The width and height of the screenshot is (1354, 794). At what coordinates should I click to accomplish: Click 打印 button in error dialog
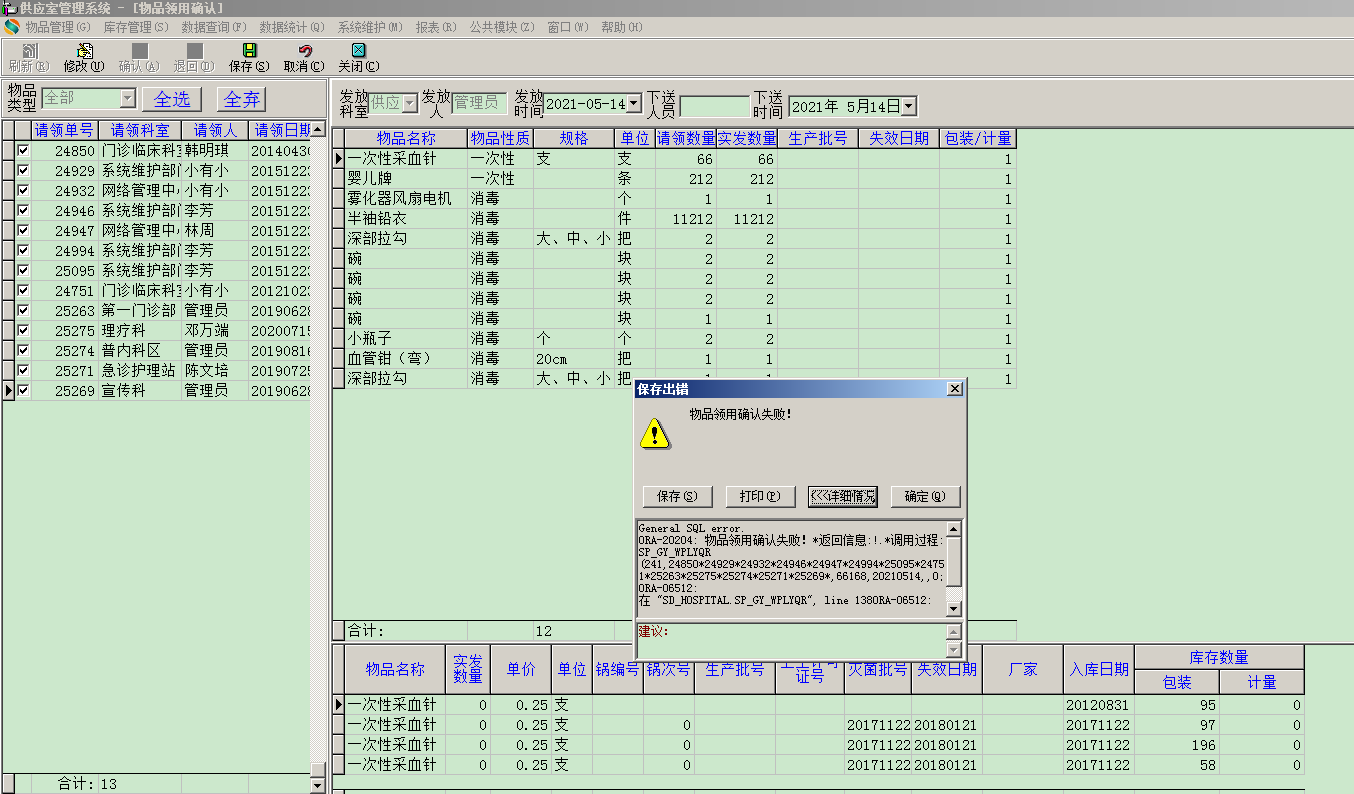point(760,496)
